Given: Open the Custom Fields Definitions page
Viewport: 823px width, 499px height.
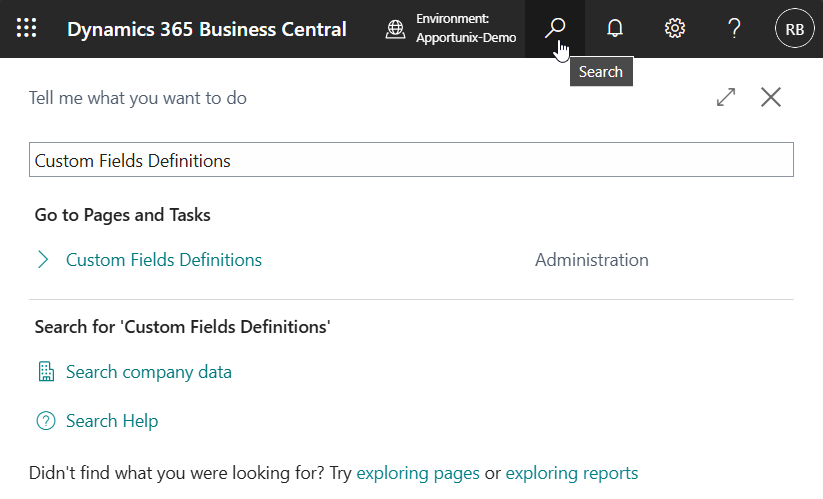Looking at the screenshot, I should (x=164, y=260).
